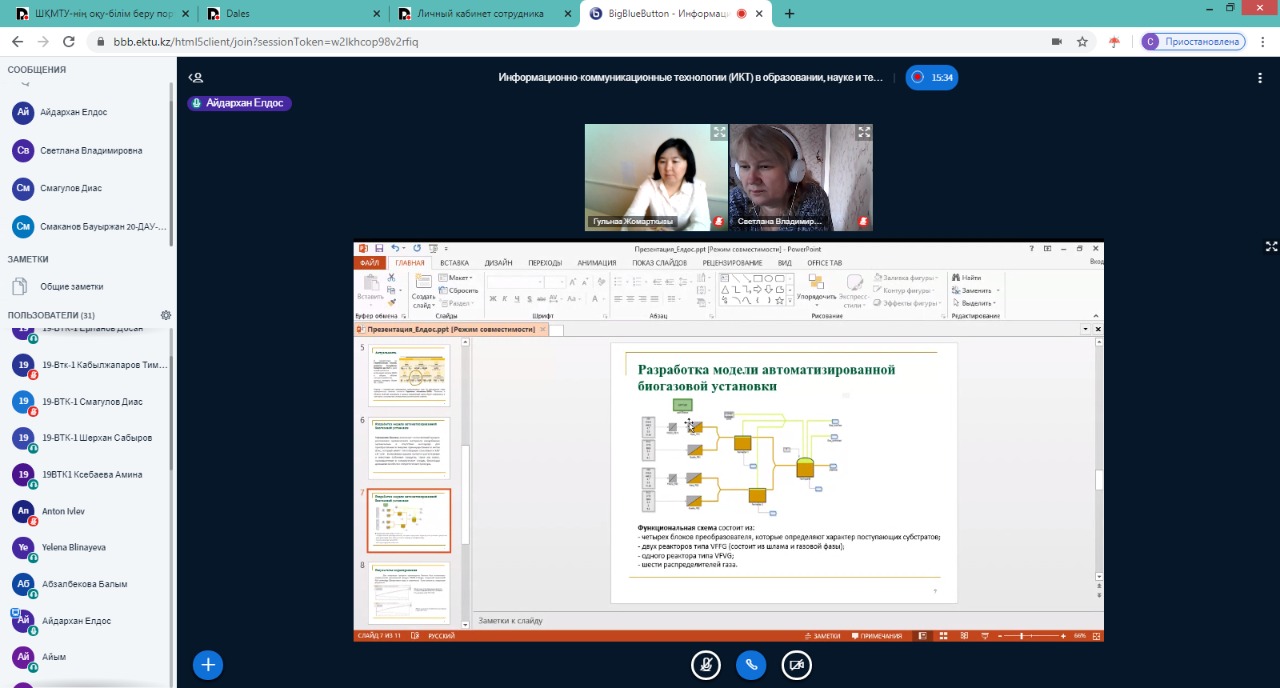Open the РЕЦЕНЗИРОВАНИЕ ribbon tab
The width and height of the screenshot is (1280, 688).
pos(732,263)
